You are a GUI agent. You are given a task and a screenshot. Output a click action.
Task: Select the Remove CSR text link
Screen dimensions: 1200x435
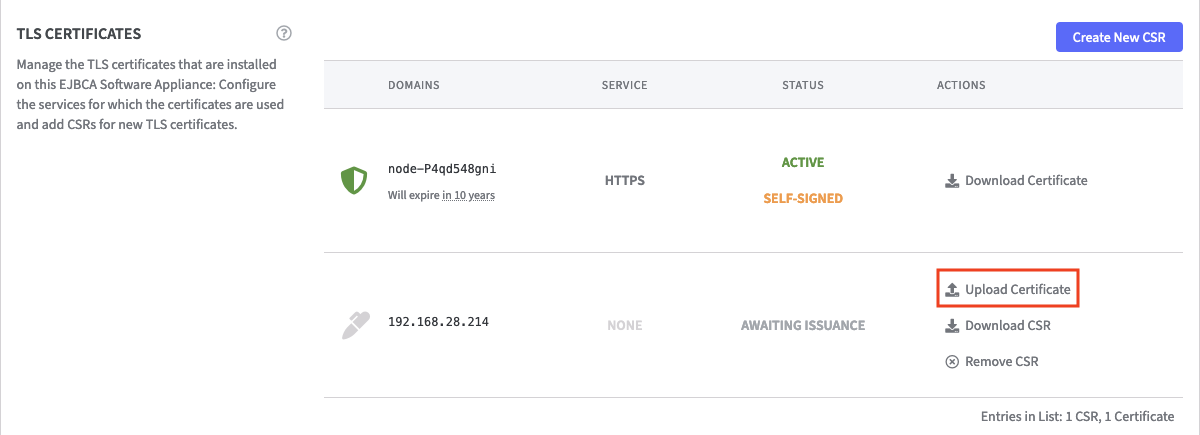coord(1001,362)
